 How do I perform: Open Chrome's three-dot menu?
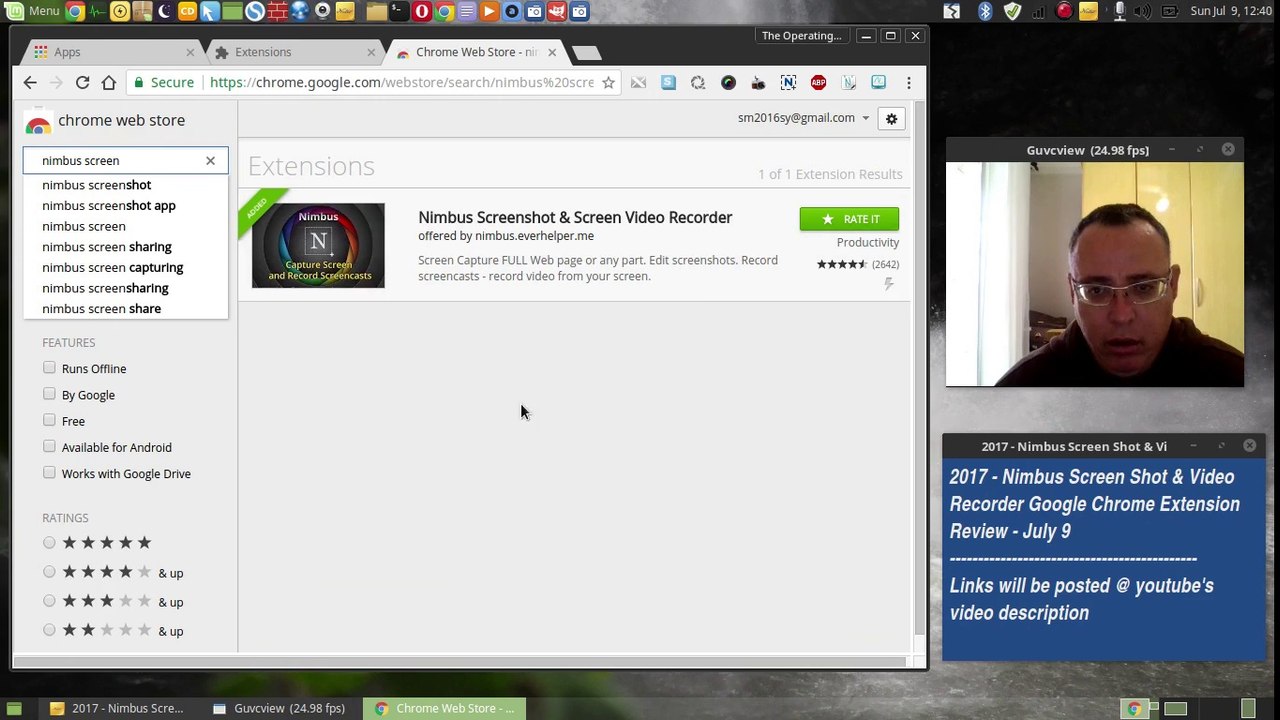908,83
